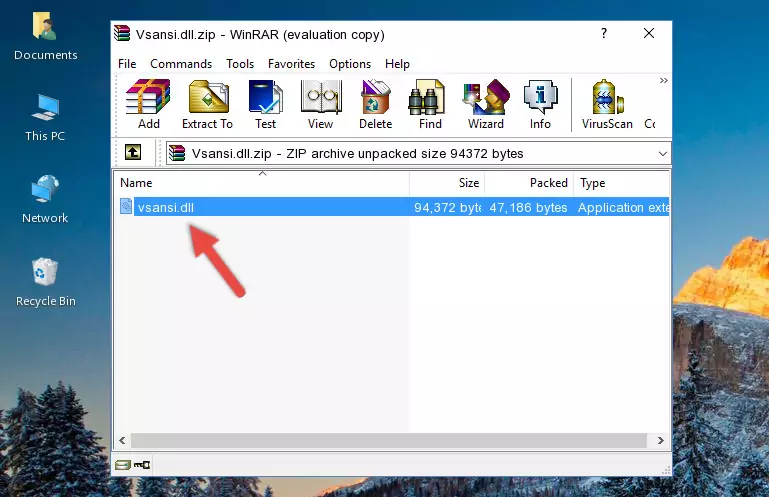Click the 47,186 bytes packed value

point(528,208)
